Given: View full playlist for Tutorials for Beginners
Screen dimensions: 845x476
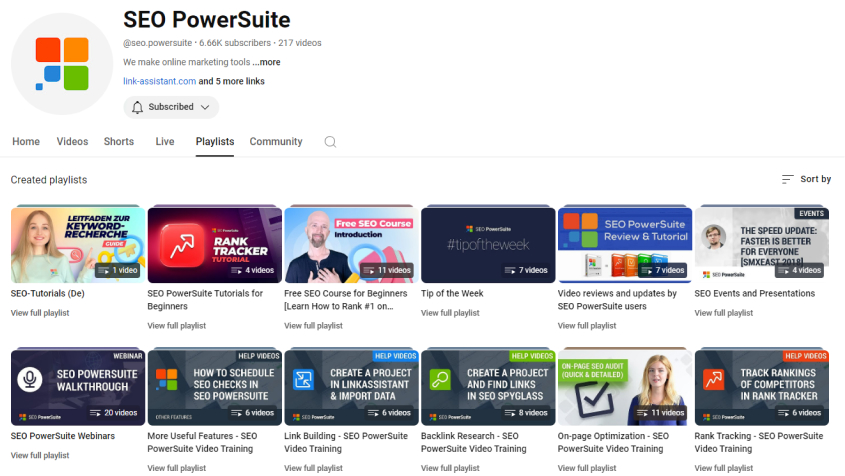Looking at the screenshot, I should tap(177, 326).
